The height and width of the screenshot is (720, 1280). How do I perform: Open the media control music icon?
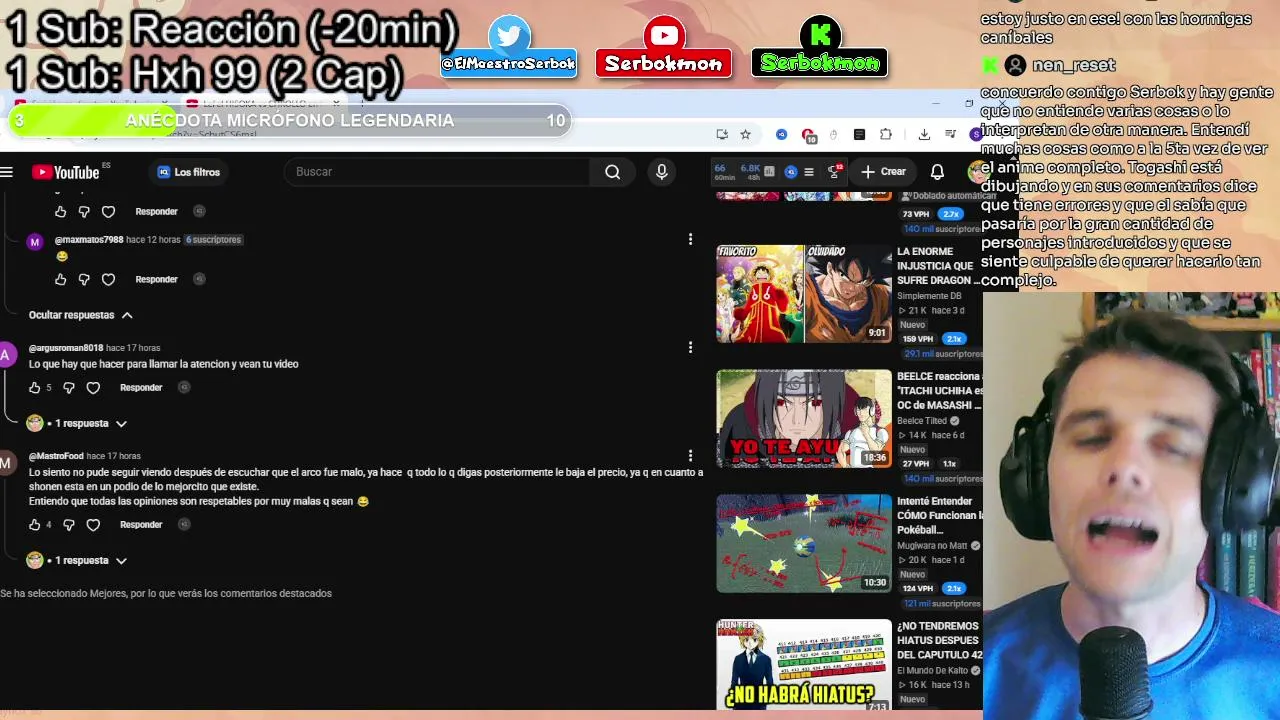coord(950,134)
